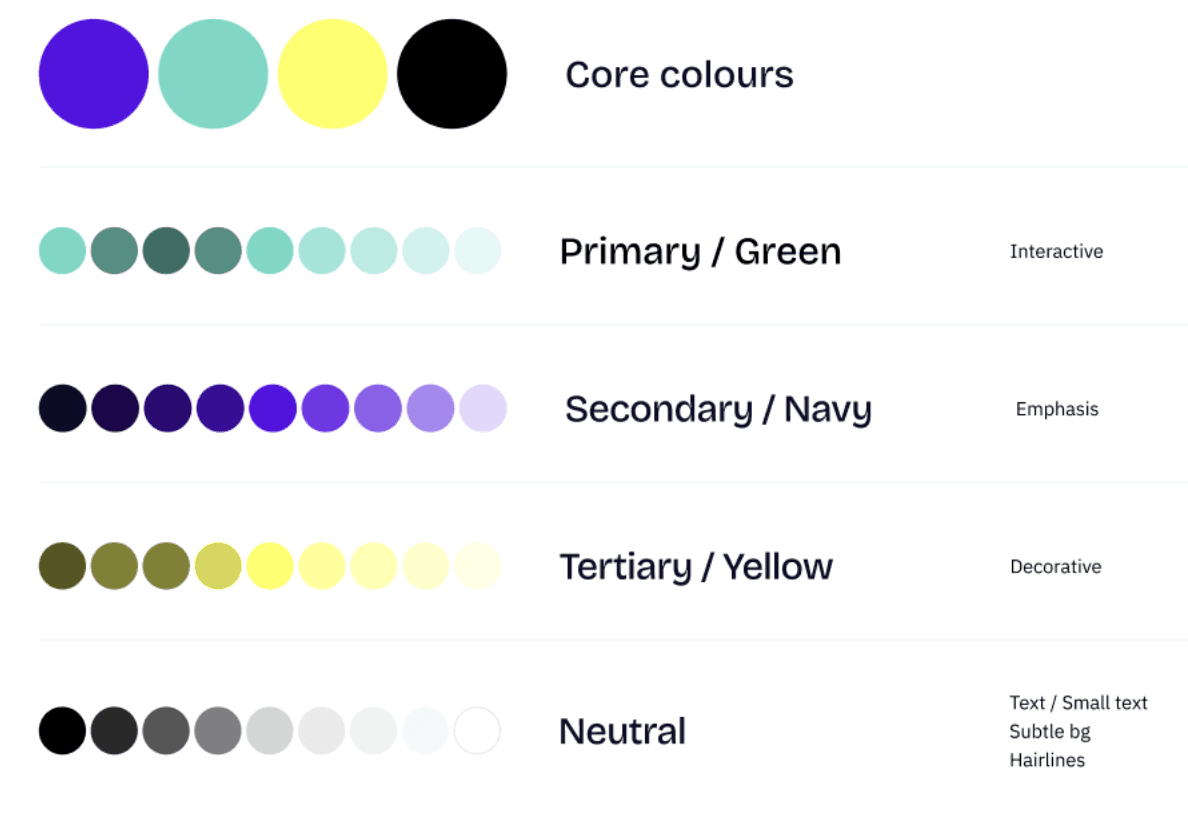This screenshot has height=828, width=1188.
Task: Click the Secondary / Navy label
Action: point(718,409)
